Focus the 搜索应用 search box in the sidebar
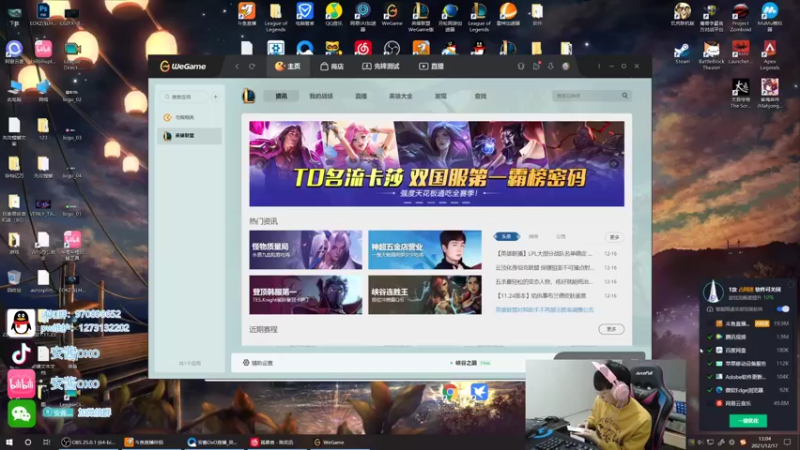 tap(184, 96)
